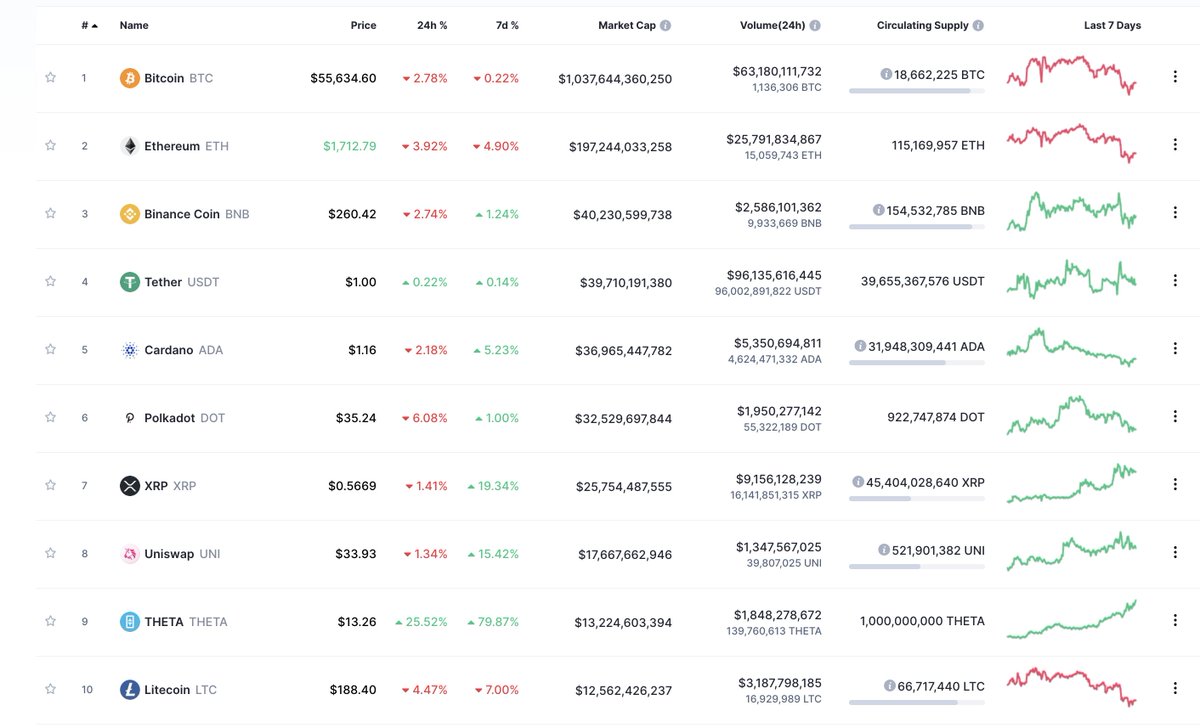Sort by 24h % column header
Image resolution: width=1200 pixels, height=728 pixels.
[432, 26]
